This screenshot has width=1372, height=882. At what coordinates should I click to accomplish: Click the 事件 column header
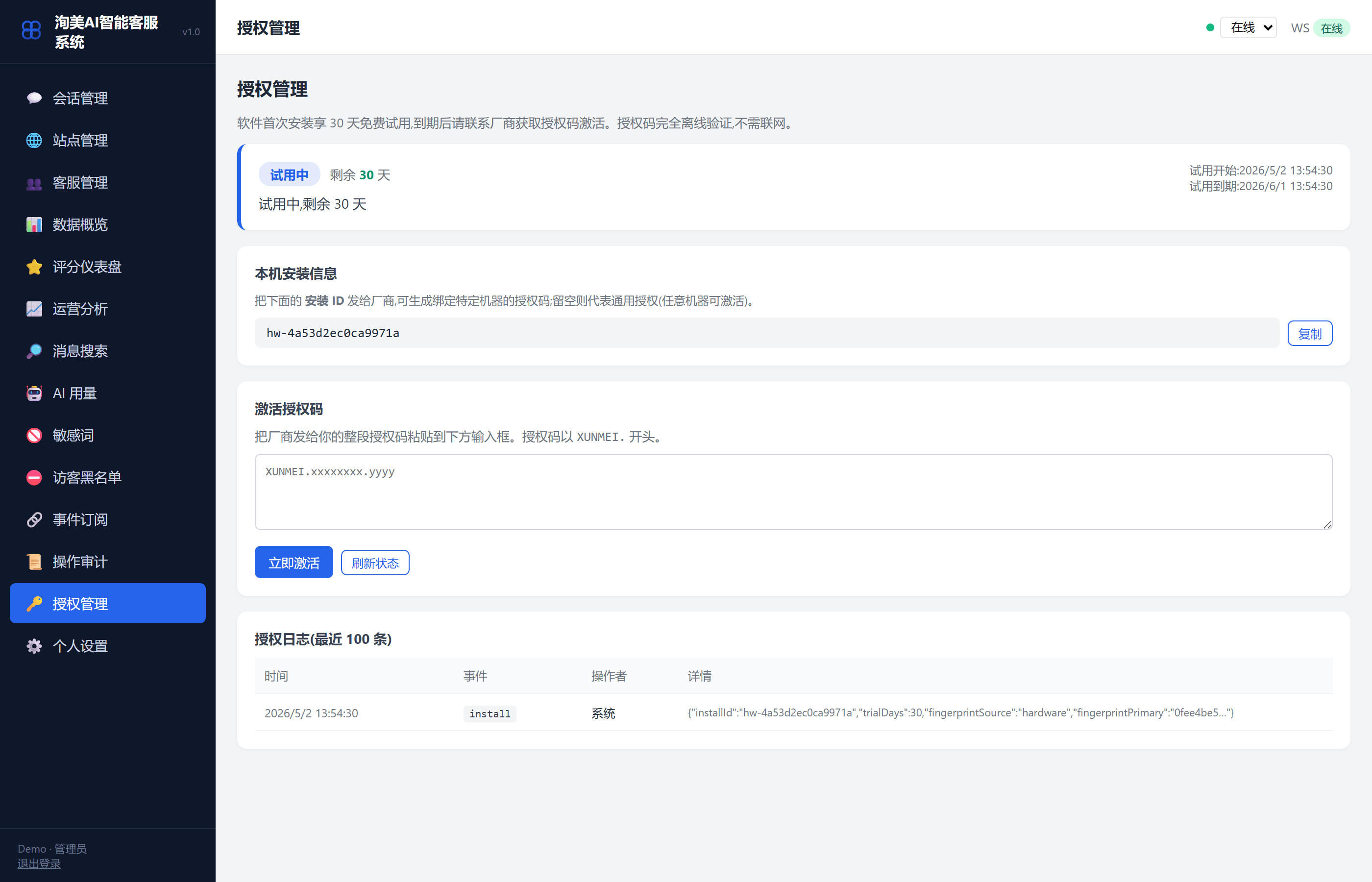[x=475, y=676]
